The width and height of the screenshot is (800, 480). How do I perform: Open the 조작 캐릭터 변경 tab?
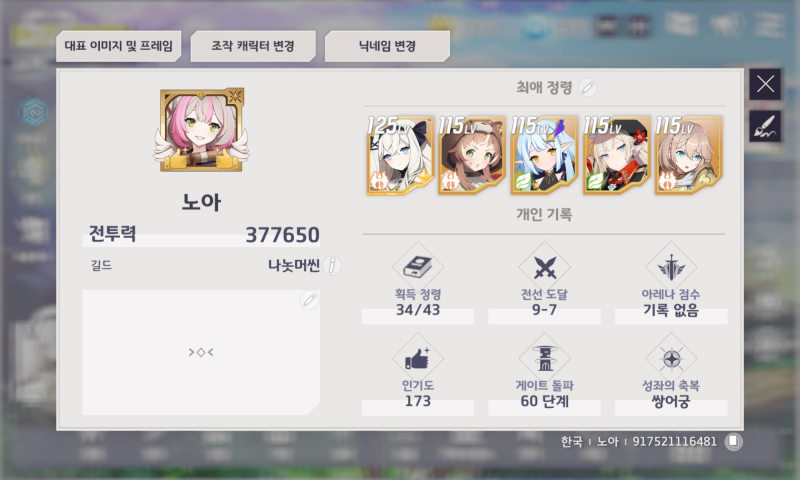(253, 46)
